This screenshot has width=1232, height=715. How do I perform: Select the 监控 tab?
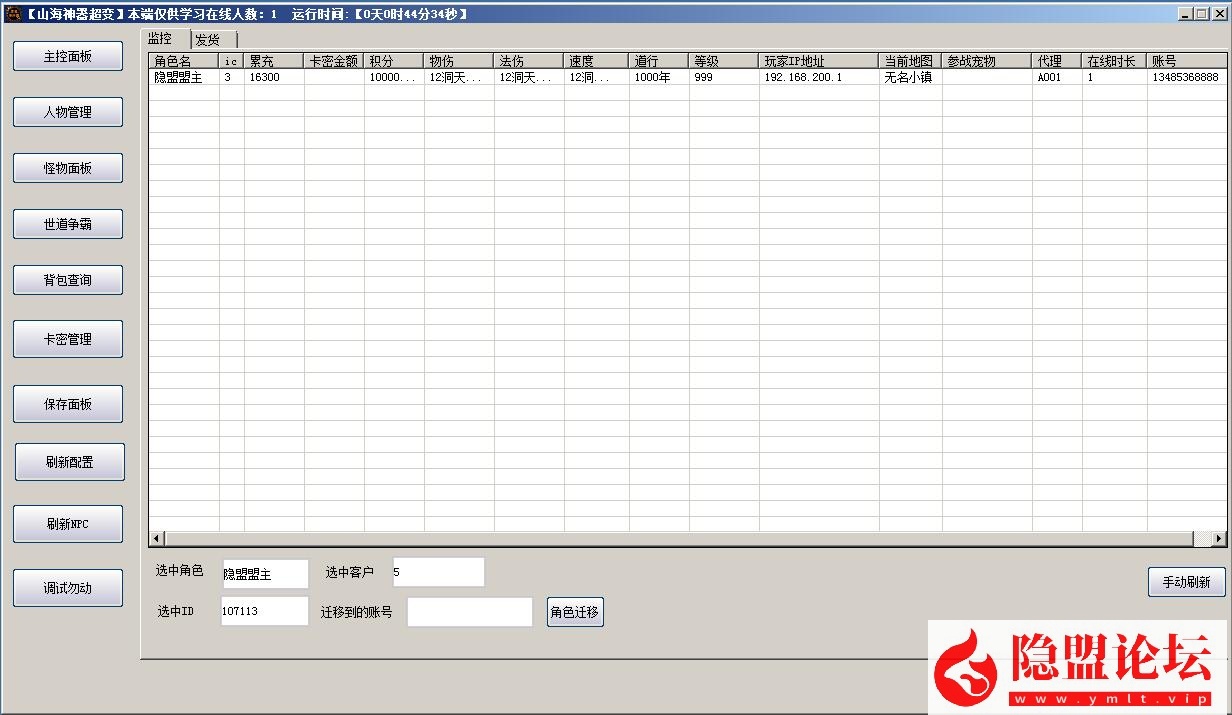point(165,39)
